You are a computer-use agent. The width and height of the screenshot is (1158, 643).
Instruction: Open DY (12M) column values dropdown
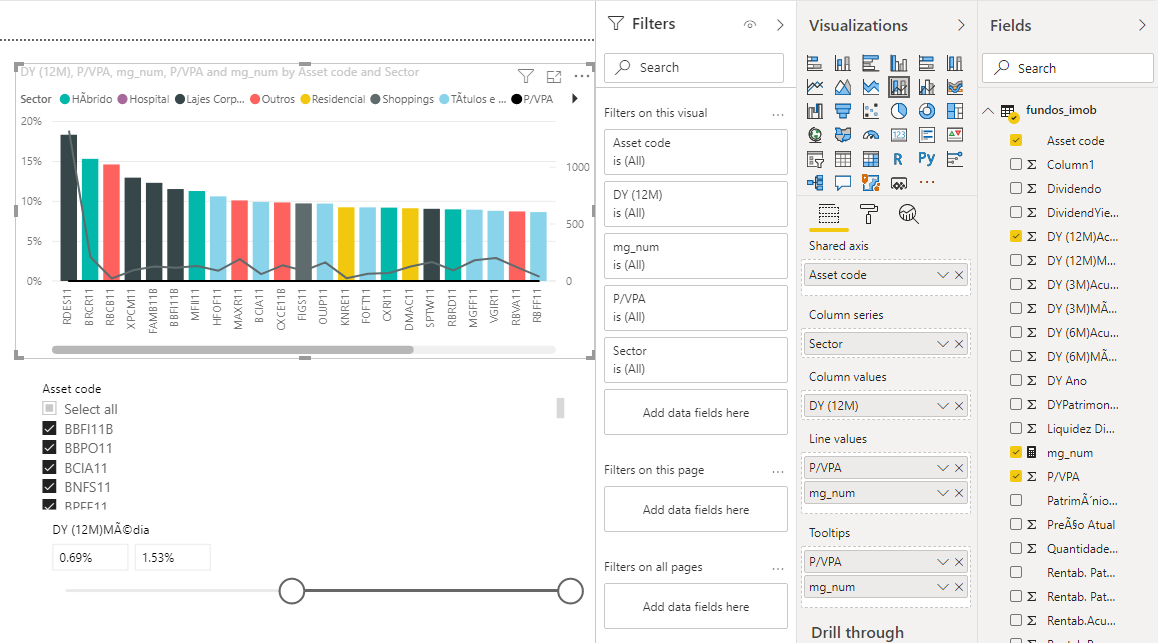(x=942, y=406)
